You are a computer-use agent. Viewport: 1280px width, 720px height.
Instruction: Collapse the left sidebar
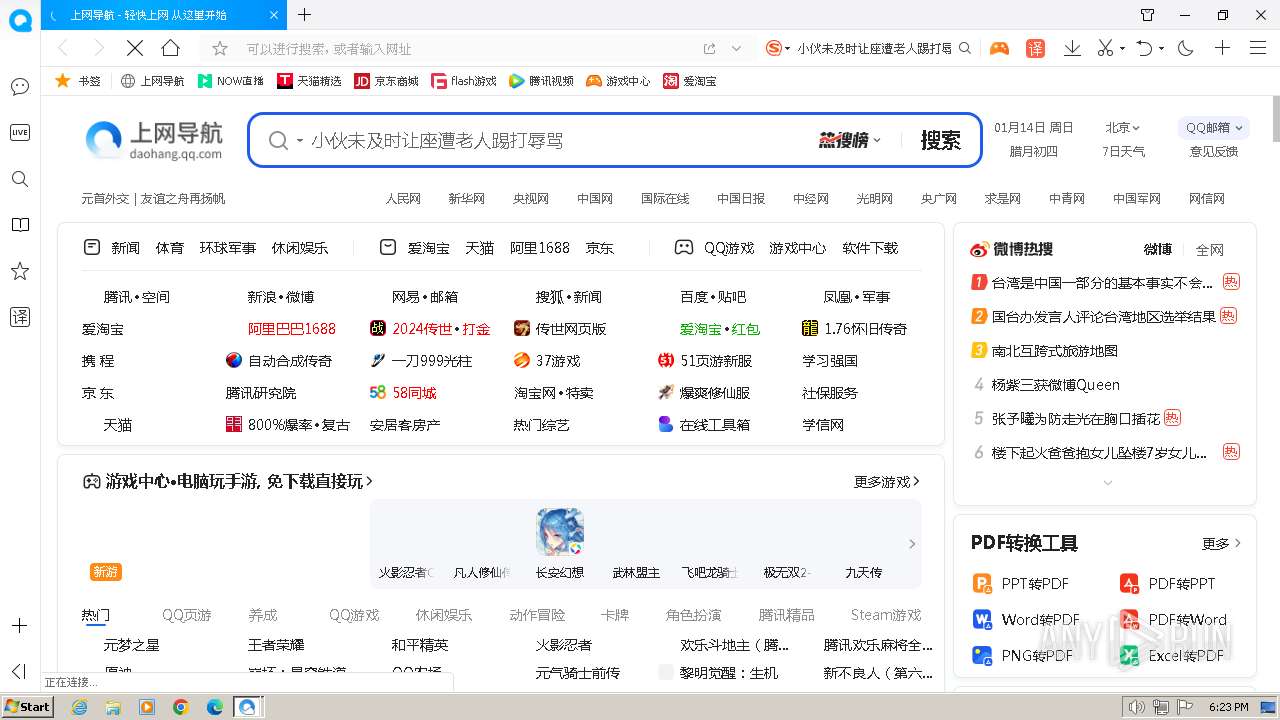[x=19, y=671]
